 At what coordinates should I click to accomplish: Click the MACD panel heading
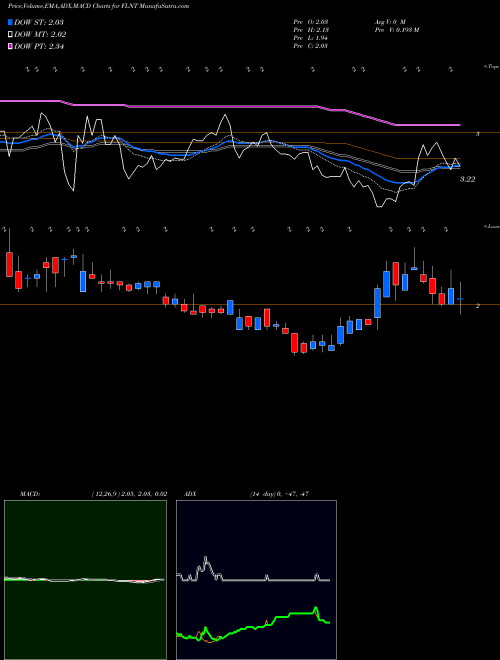(x=30, y=494)
